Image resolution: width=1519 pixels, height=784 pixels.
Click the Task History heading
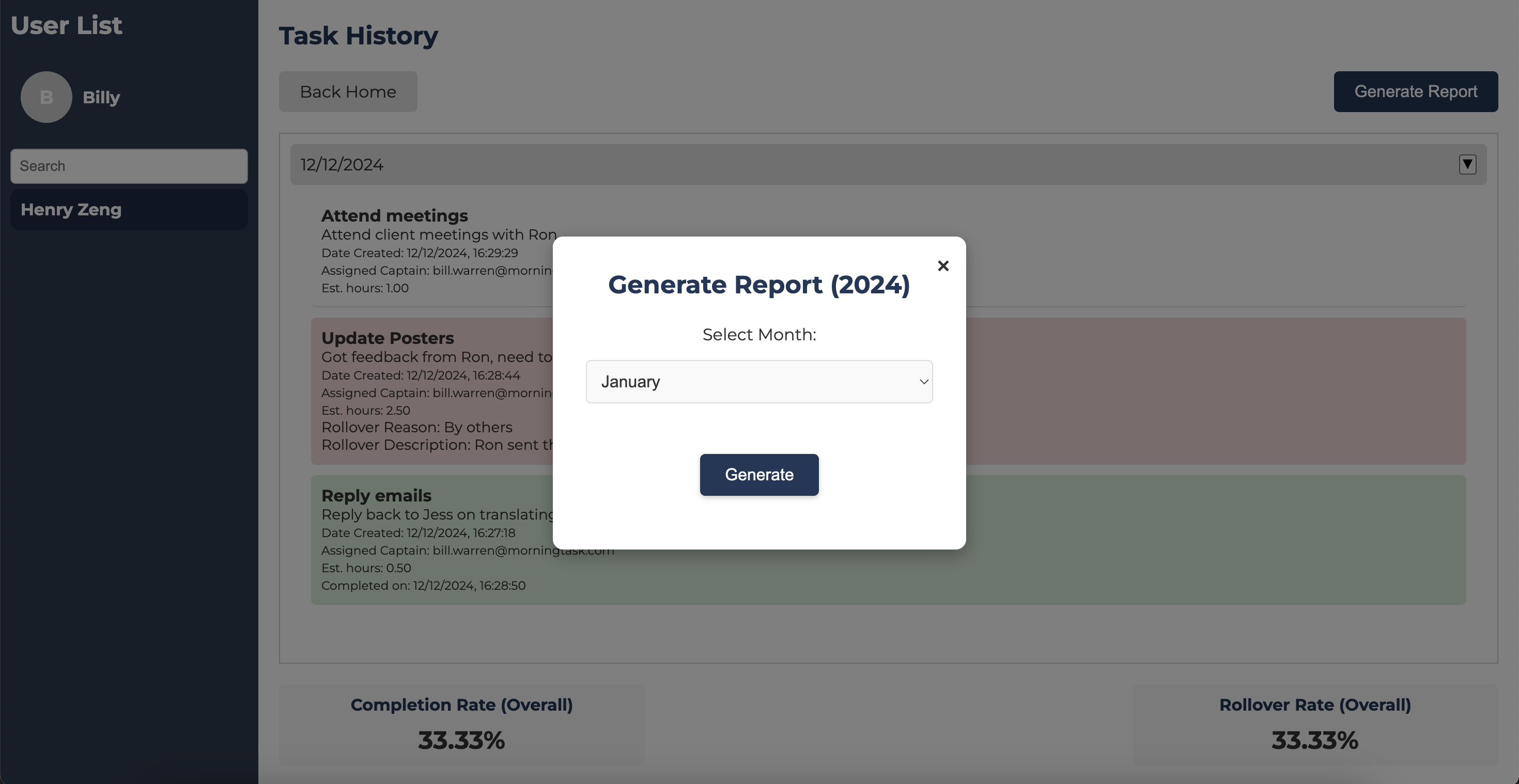(x=358, y=35)
